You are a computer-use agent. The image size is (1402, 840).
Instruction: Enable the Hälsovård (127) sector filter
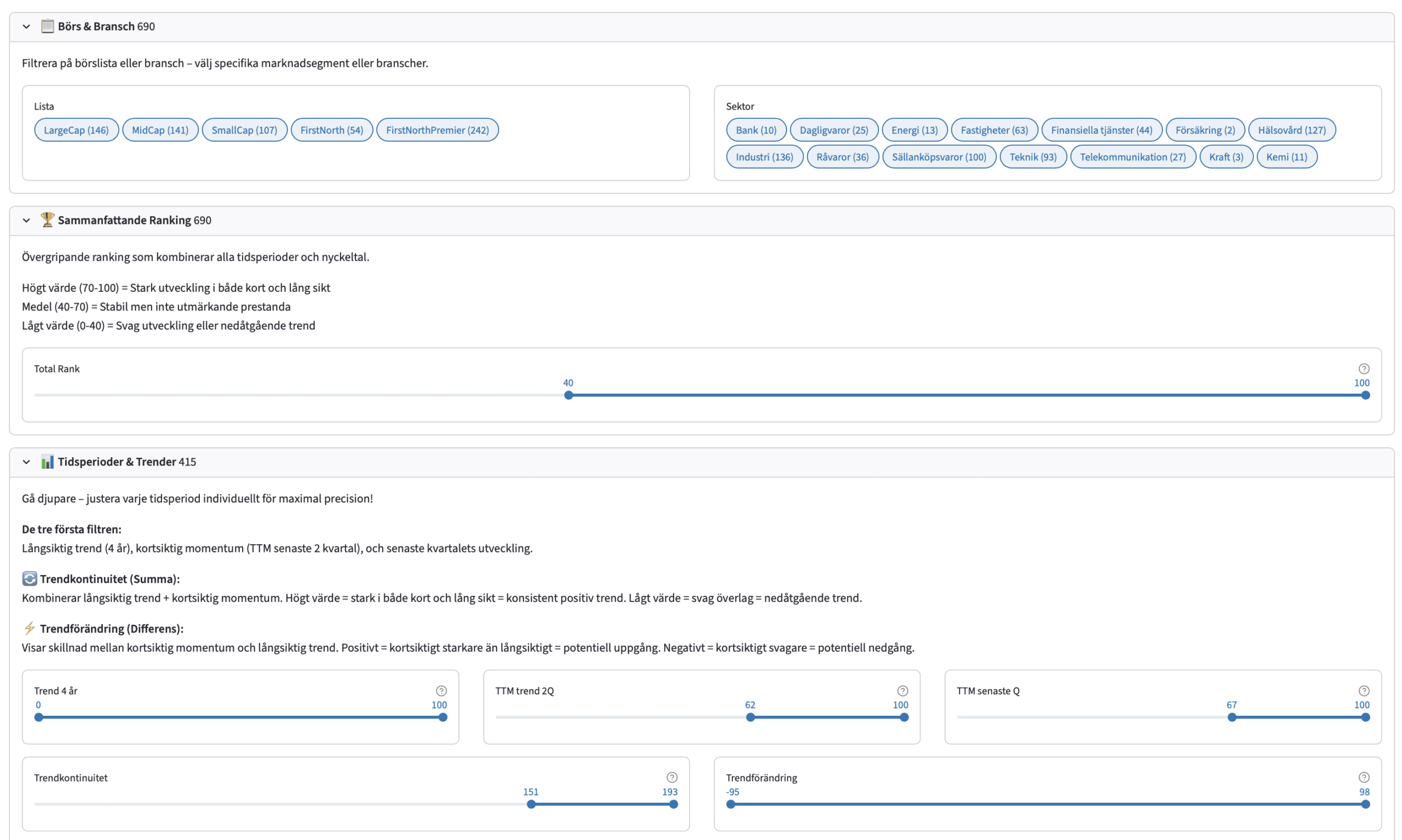click(x=1291, y=130)
